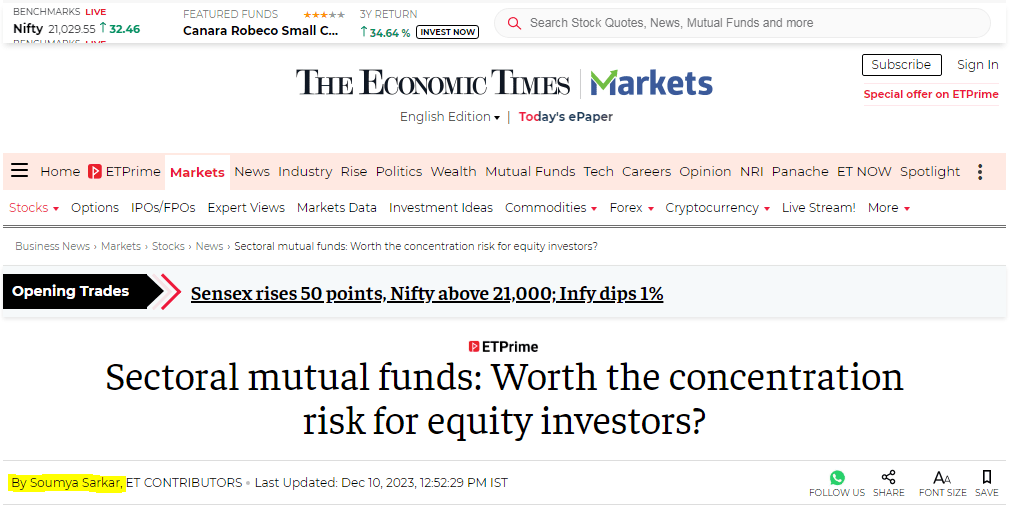This screenshot has width=1024, height=518.
Task: Open ETPrime from the navigation bar
Action: tap(124, 172)
